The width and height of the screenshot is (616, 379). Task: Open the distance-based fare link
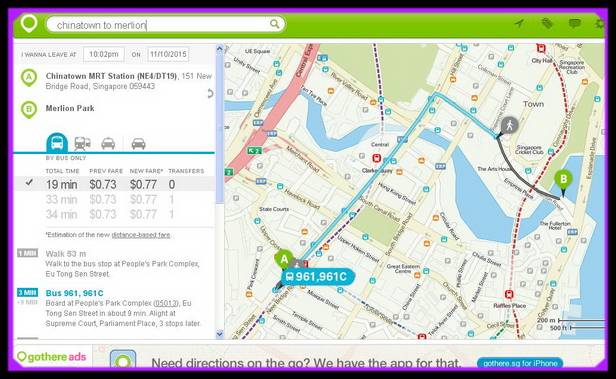tap(141, 235)
